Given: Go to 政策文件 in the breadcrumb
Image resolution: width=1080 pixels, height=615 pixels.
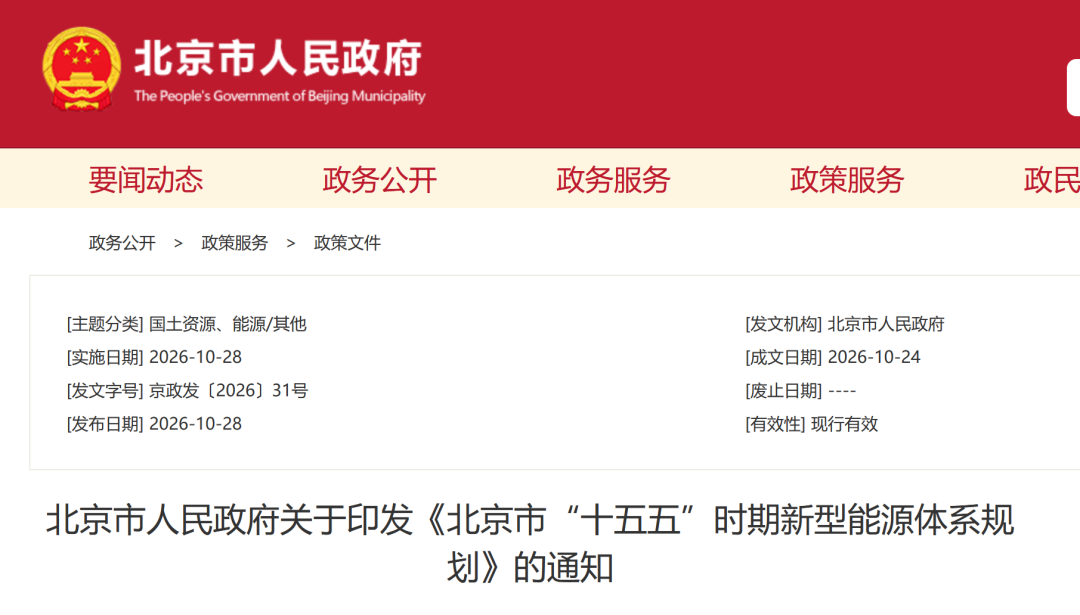Looking at the screenshot, I should click(347, 243).
